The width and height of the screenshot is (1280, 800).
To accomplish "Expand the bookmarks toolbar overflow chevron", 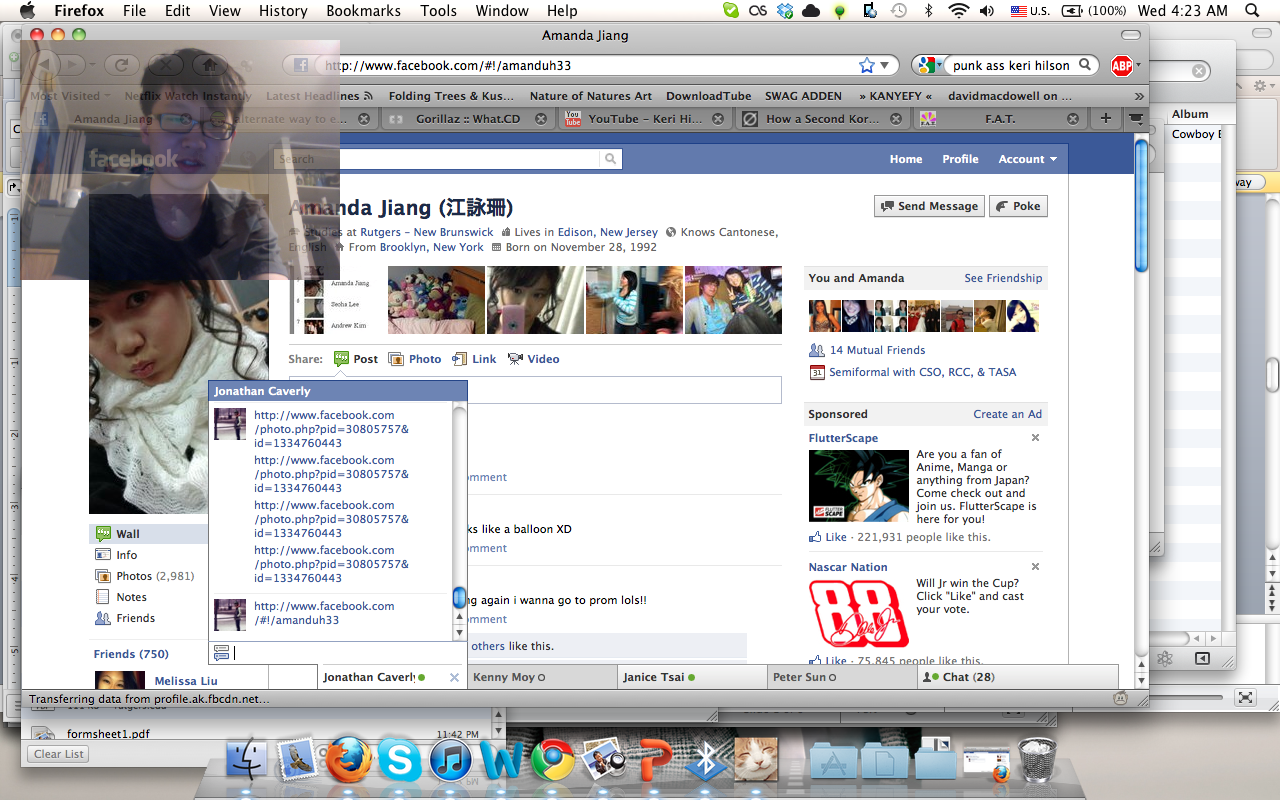I will click(1139, 96).
